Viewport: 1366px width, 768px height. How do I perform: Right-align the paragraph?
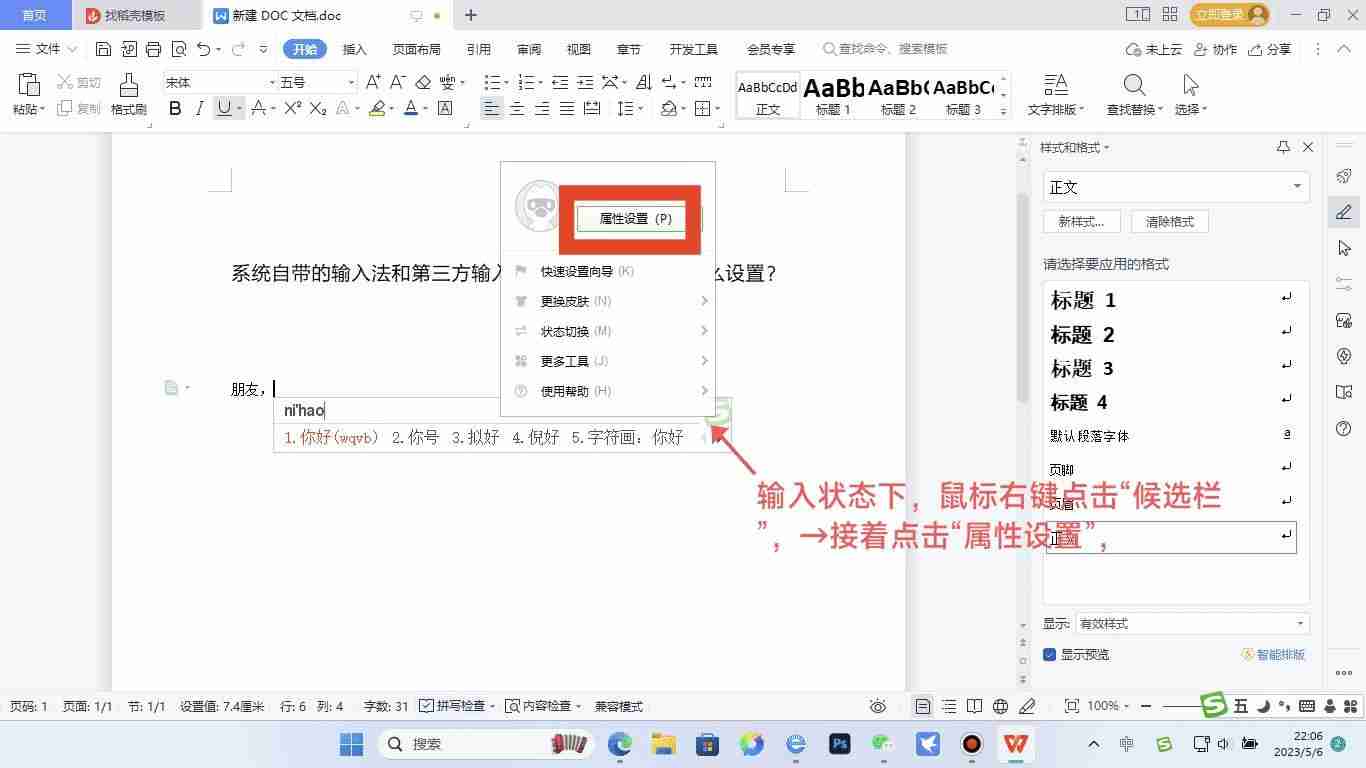[542, 108]
